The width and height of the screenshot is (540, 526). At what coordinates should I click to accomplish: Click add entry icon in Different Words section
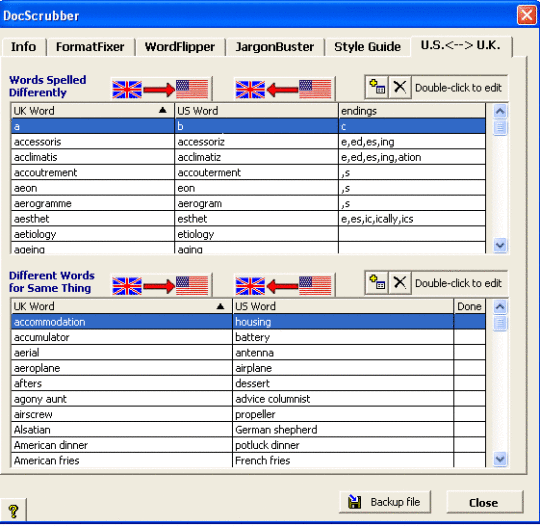[x=377, y=283]
